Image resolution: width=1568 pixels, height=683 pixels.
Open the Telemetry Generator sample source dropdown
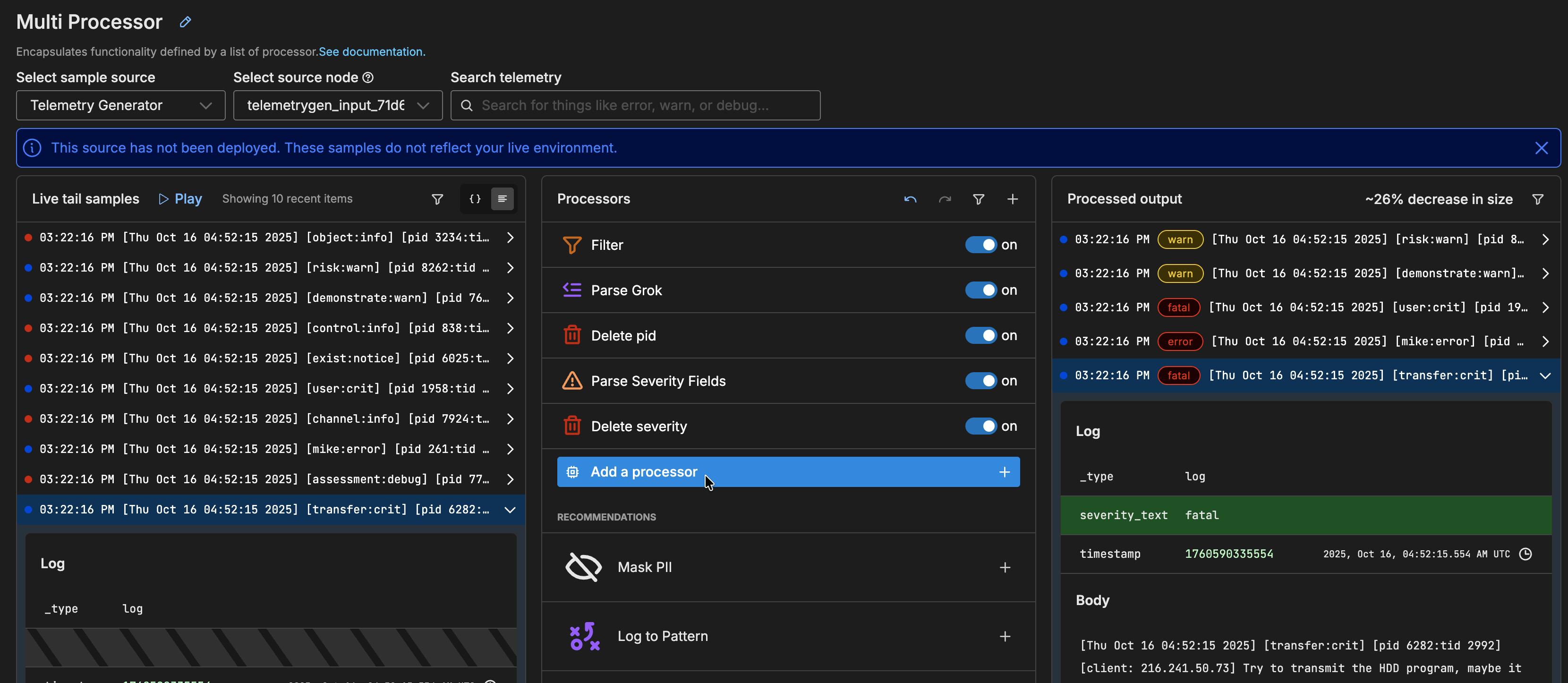point(120,105)
